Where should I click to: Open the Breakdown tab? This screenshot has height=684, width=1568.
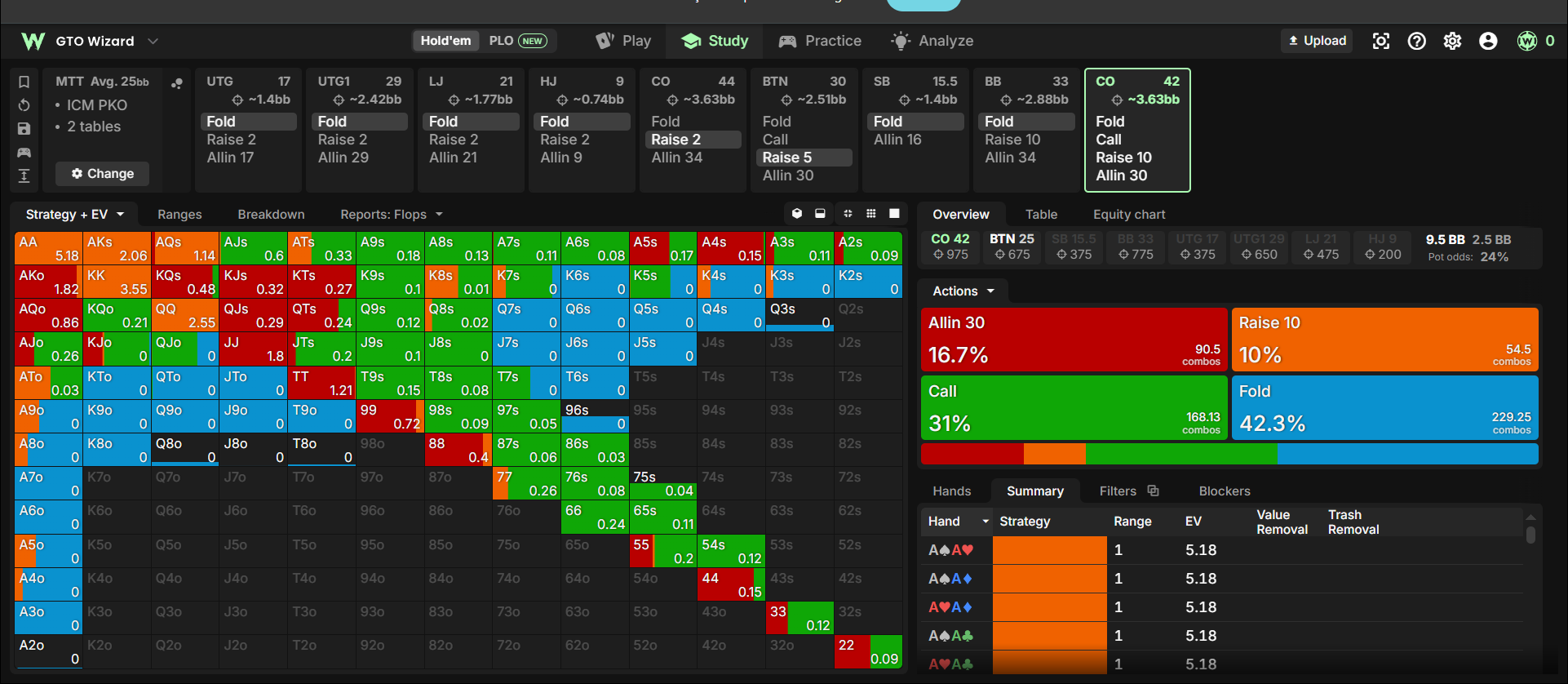coord(271,215)
